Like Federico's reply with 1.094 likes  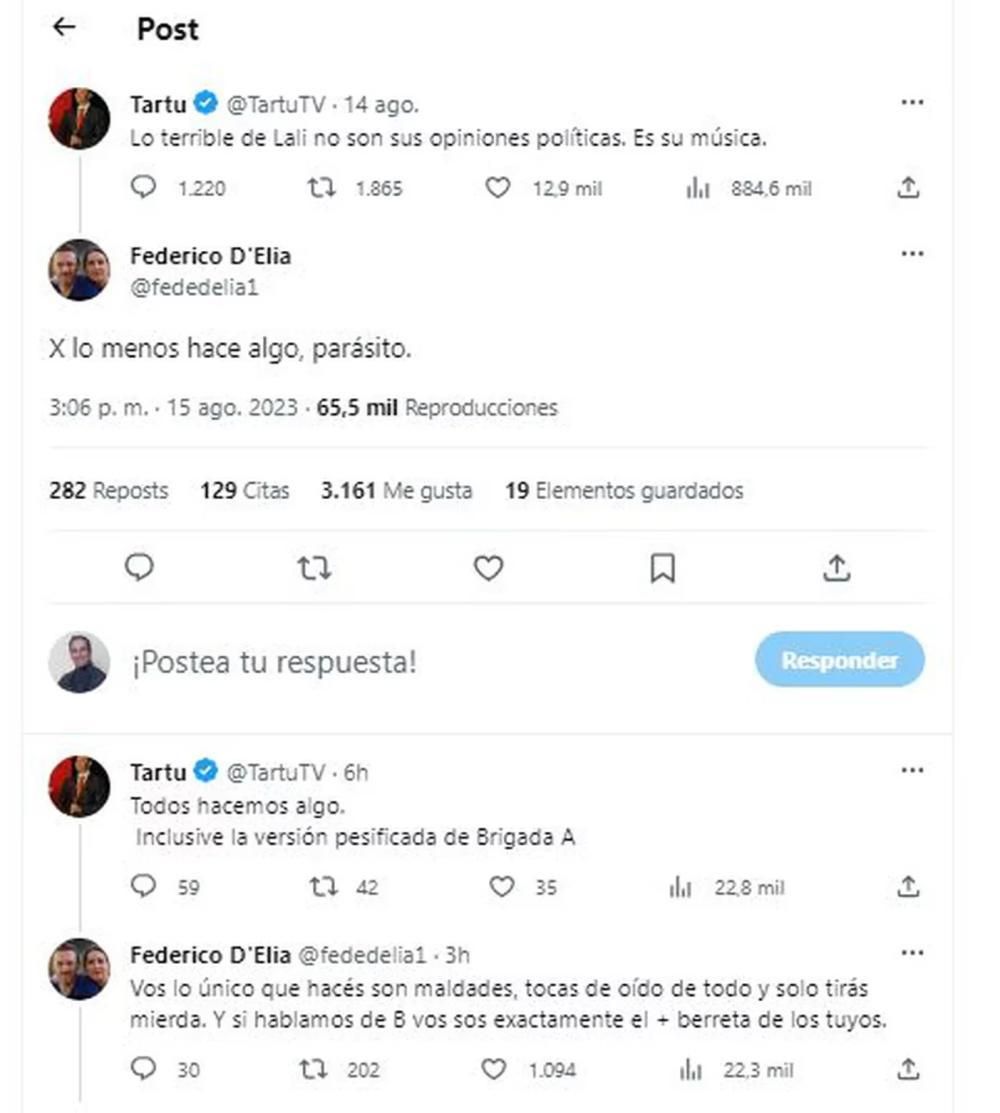click(494, 1069)
